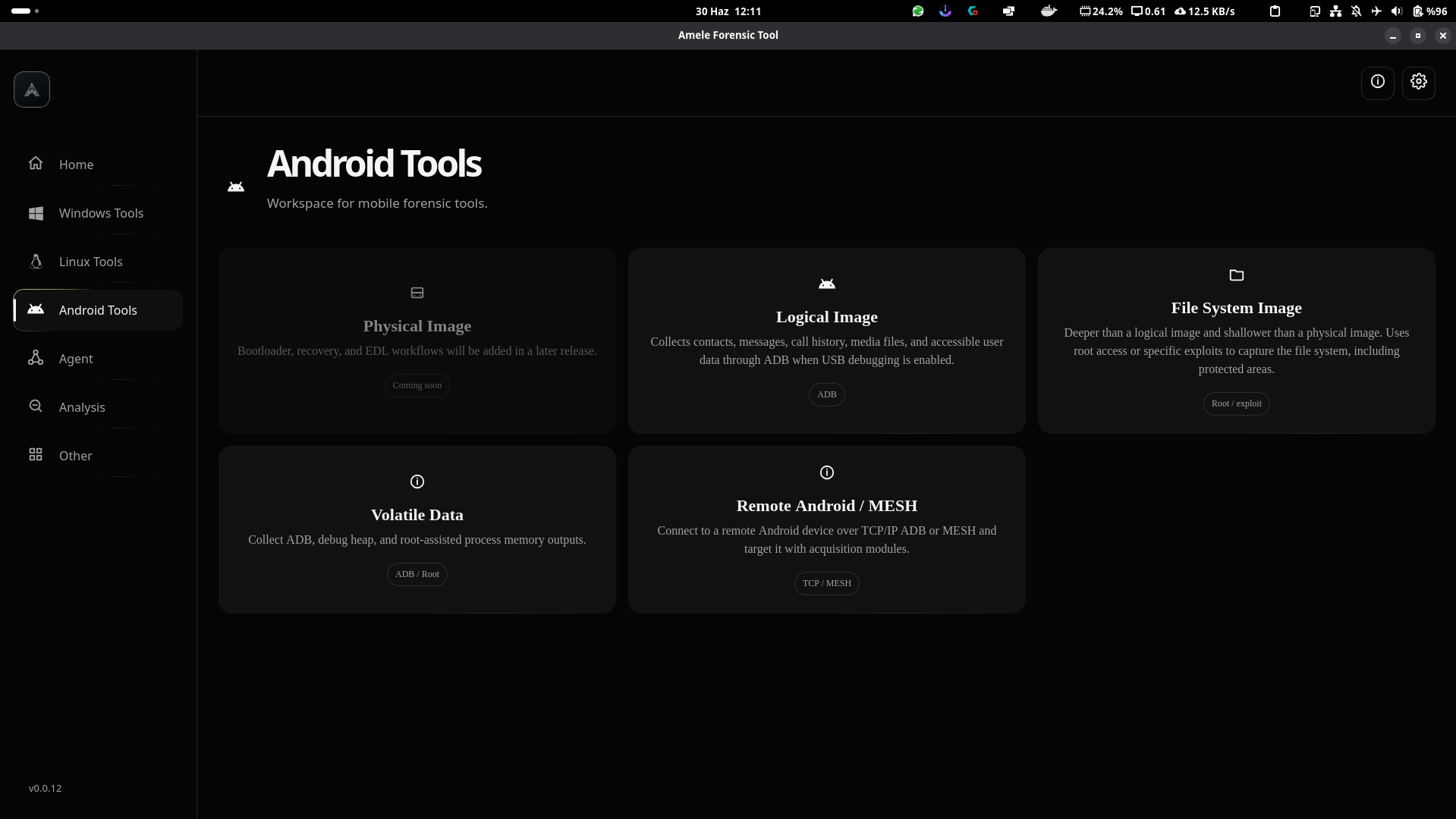1456x819 pixels.
Task: Click the ADB / Root tag
Action: coord(417,574)
